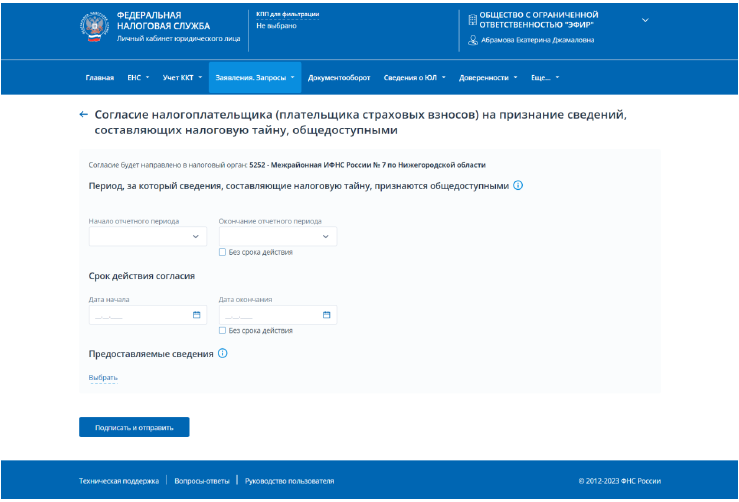The width and height of the screenshot is (739, 502).
Task: Check Без срока действия under reporting period
Action: [x=222, y=253]
